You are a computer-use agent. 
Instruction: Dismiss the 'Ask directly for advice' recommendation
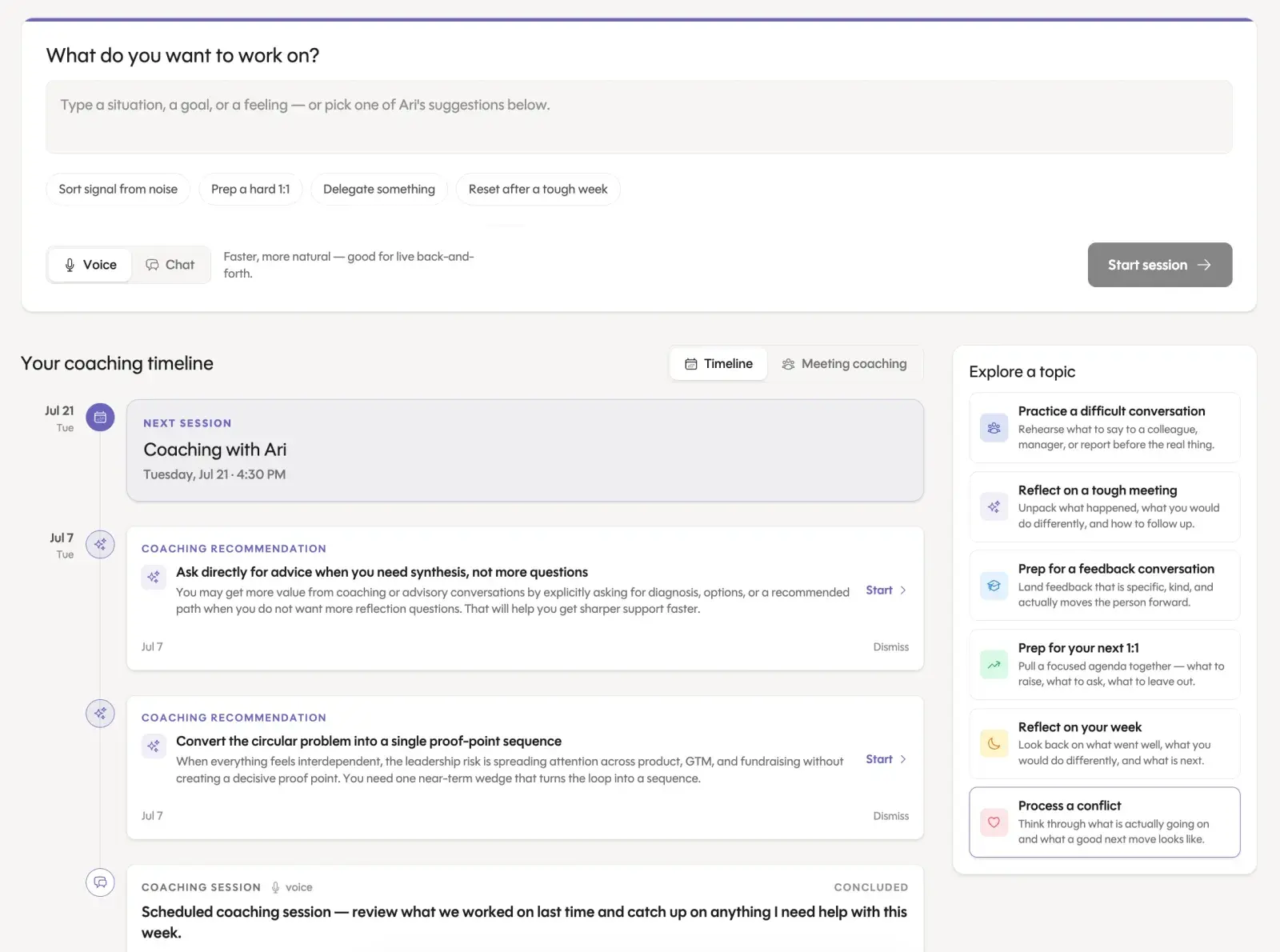click(x=890, y=647)
